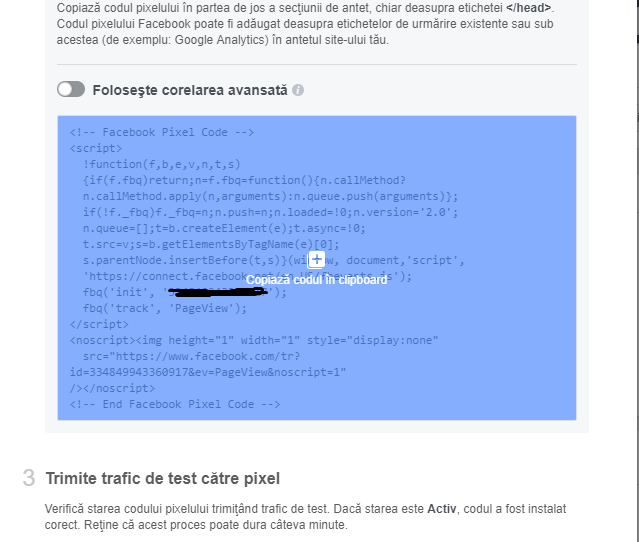Image resolution: width=639 pixels, height=542 pixels.
Task: Click the Folosește corelarea avansată label
Action: tap(190, 90)
